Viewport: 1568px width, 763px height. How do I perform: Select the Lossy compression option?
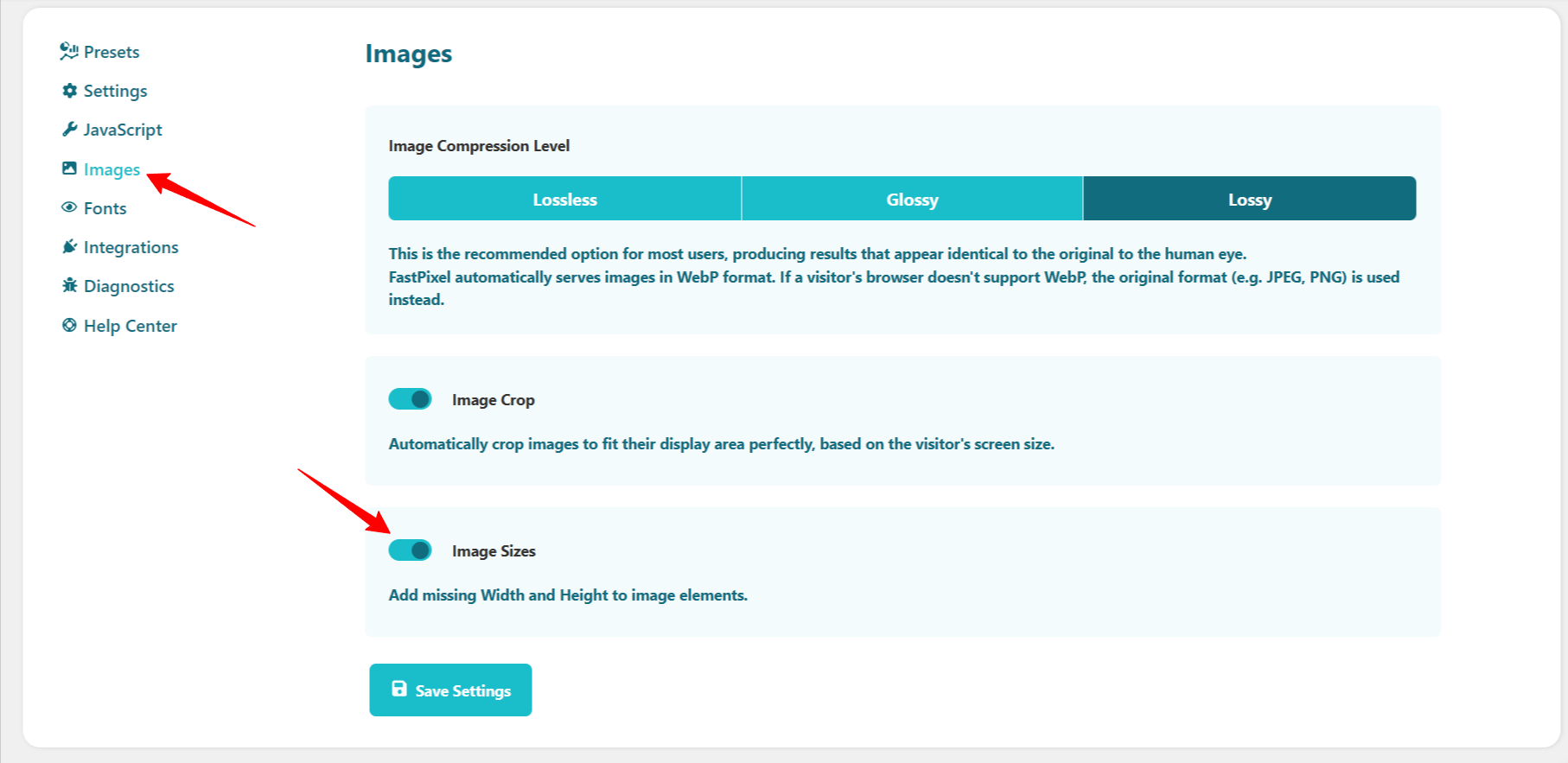click(x=1249, y=200)
